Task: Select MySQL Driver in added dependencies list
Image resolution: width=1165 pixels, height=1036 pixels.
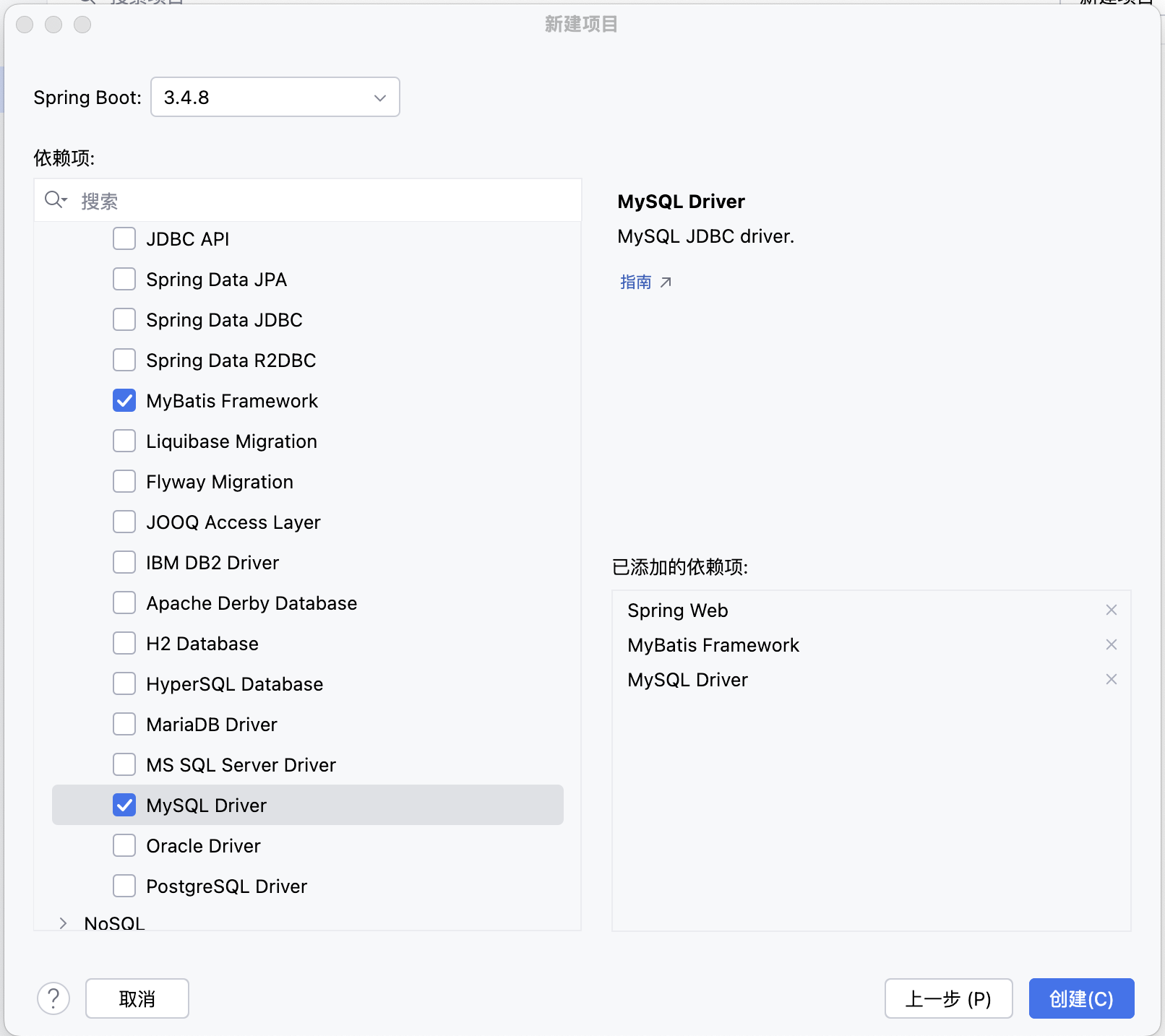Action: [x=687, y=680]
